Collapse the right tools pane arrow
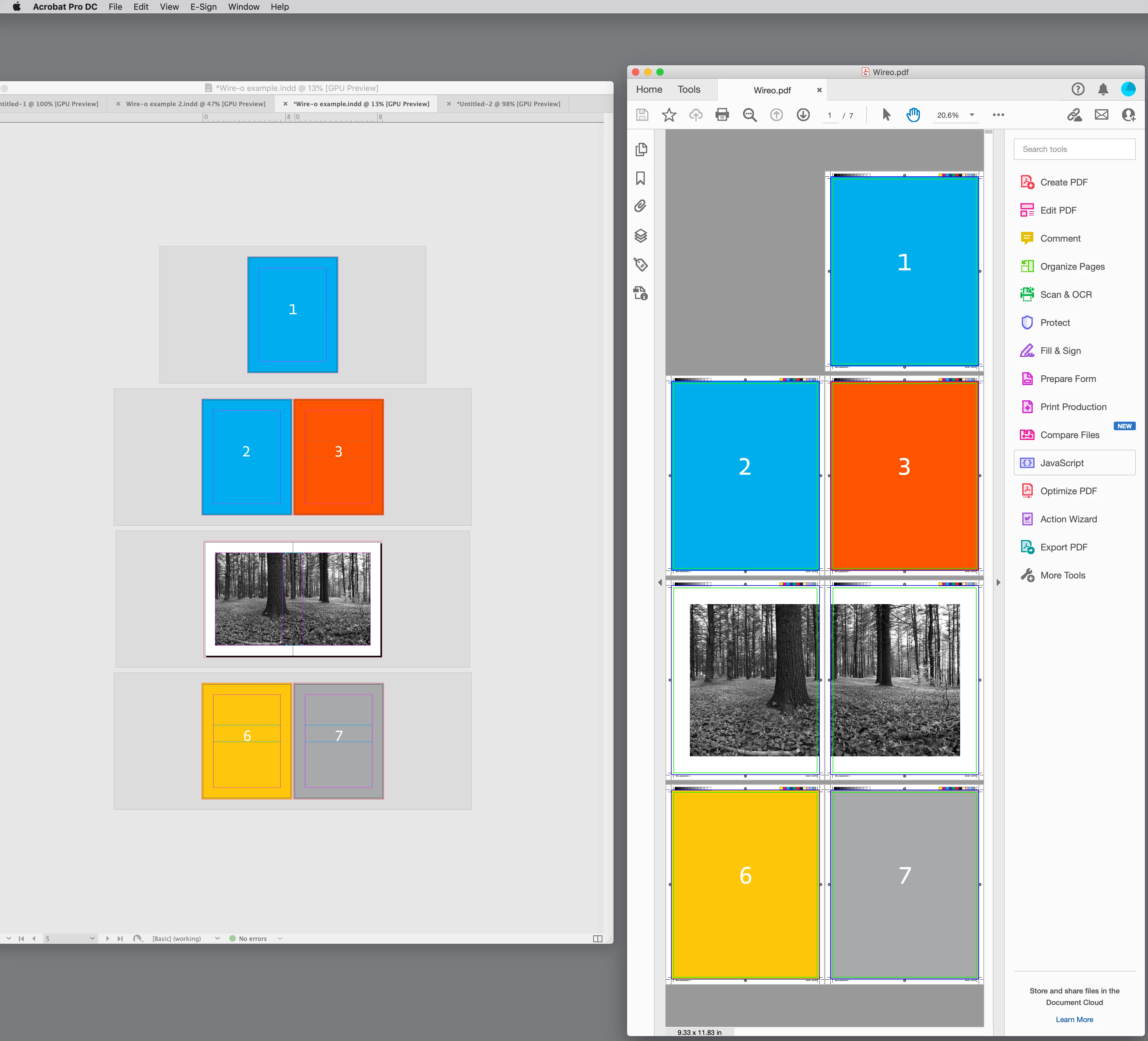The height and width of the screenshot is (1041, 1148). point(998,582)
